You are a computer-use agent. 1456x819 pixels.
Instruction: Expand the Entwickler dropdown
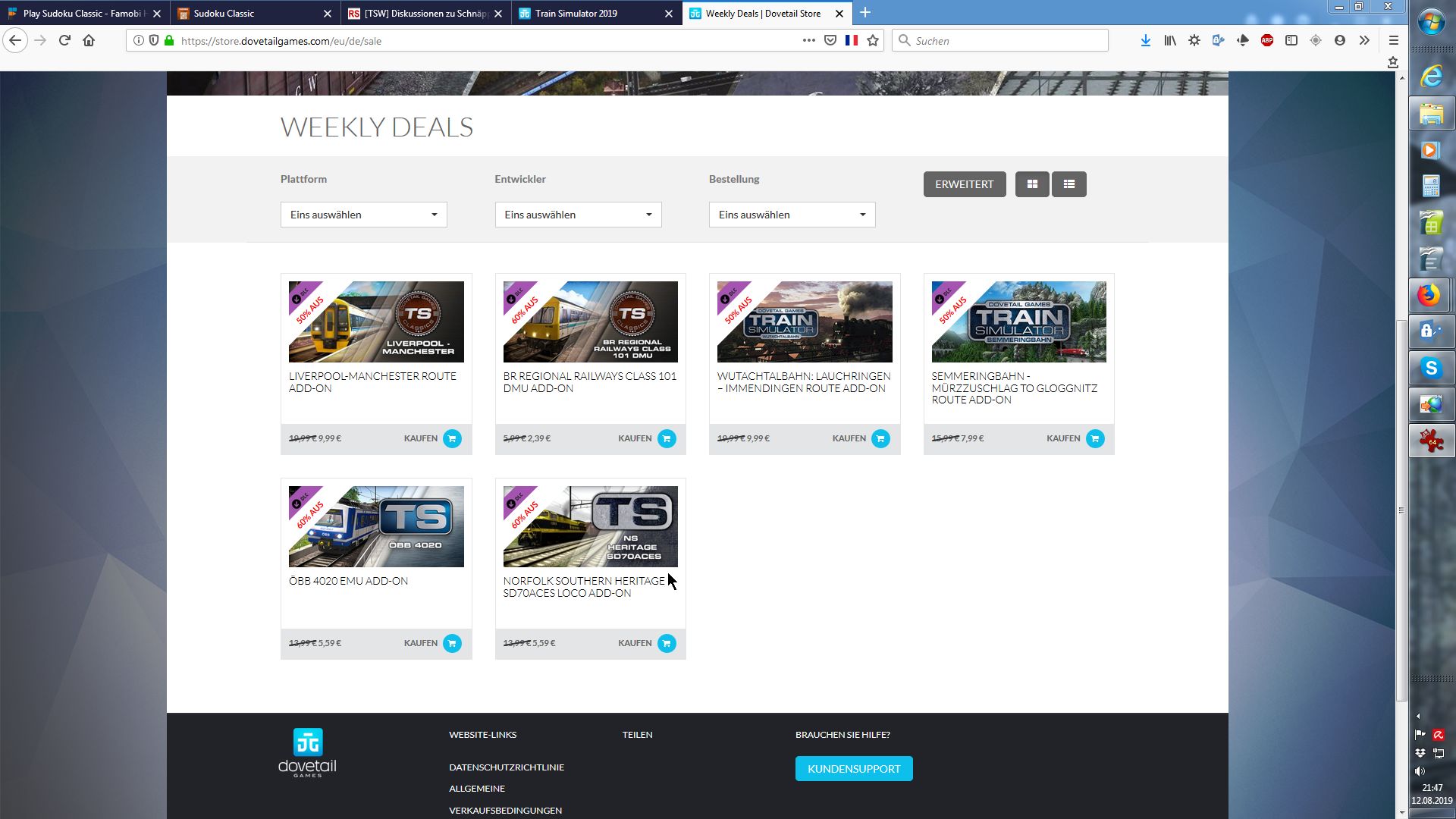(578, 215)
